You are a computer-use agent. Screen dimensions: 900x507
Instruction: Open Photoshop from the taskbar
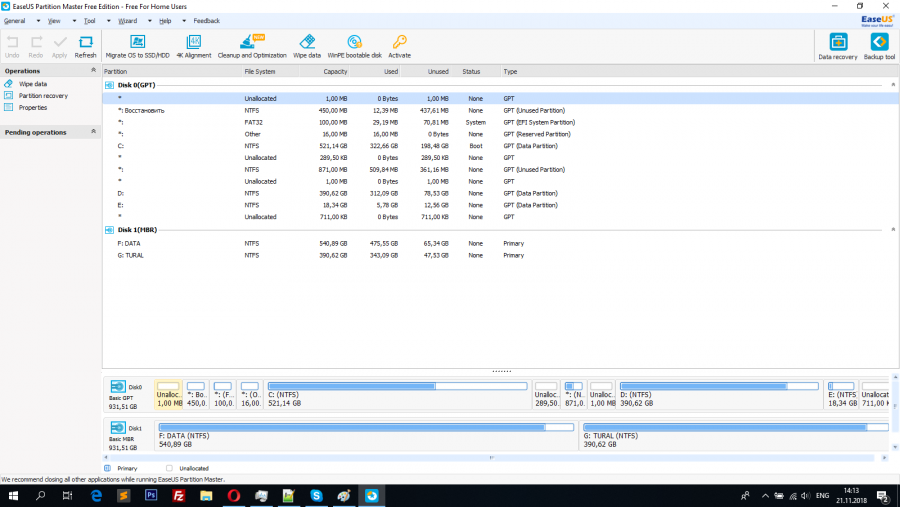(x=151, y=495)
